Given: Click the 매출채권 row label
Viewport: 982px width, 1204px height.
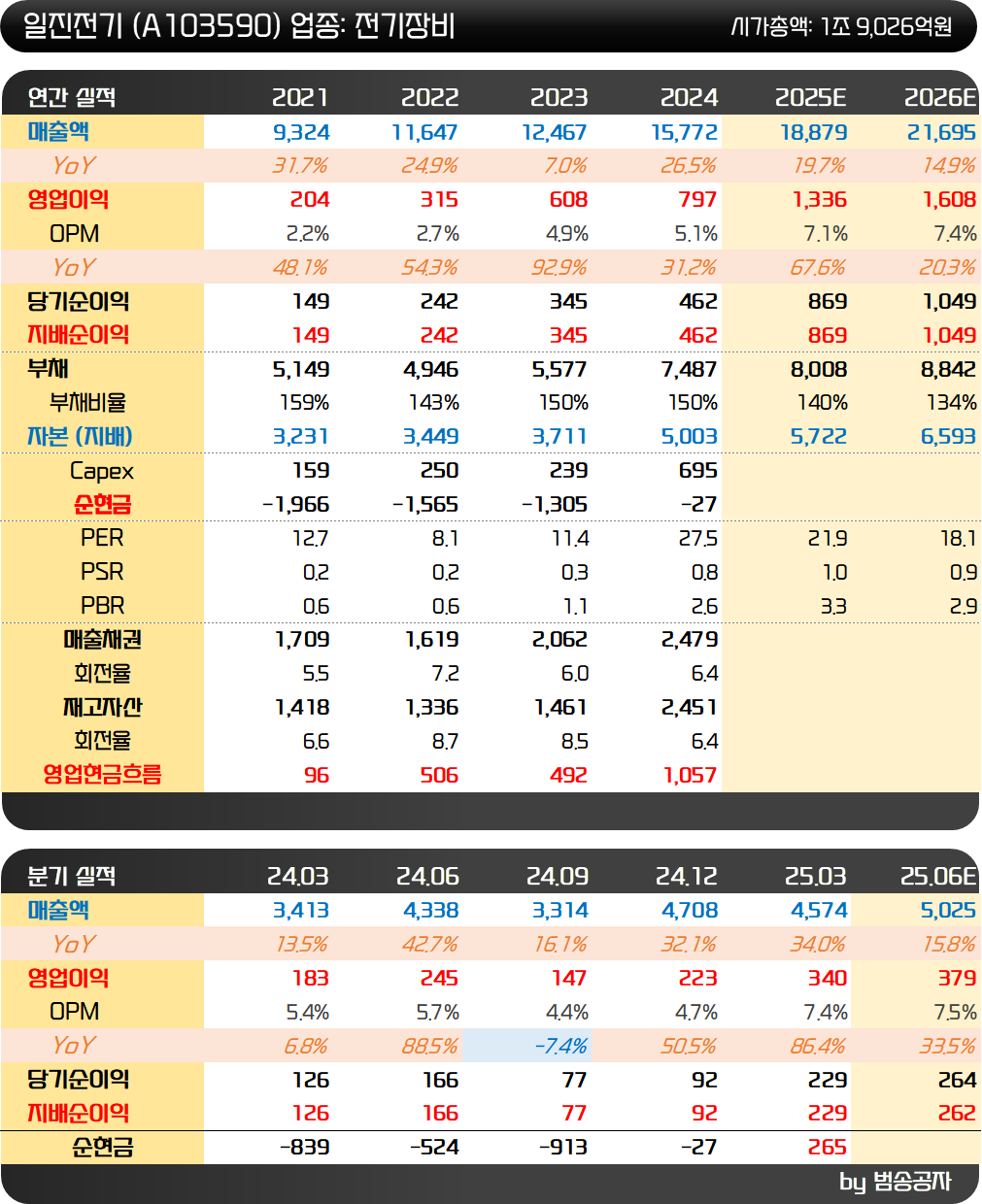Looking at the screenshot, I should [x=102, y=639].
